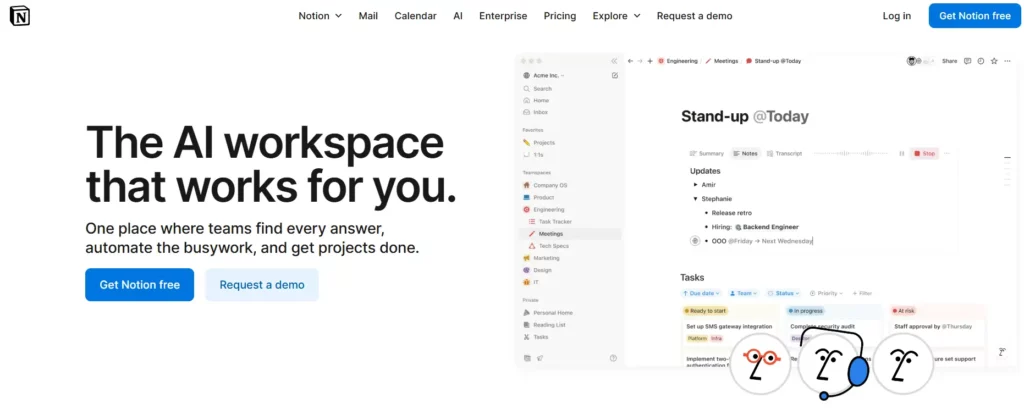Image resolution: width=1024 pixels, height=409 pixels.
Task: Open the Marketing teamspace
Action: tap(541, 258)
